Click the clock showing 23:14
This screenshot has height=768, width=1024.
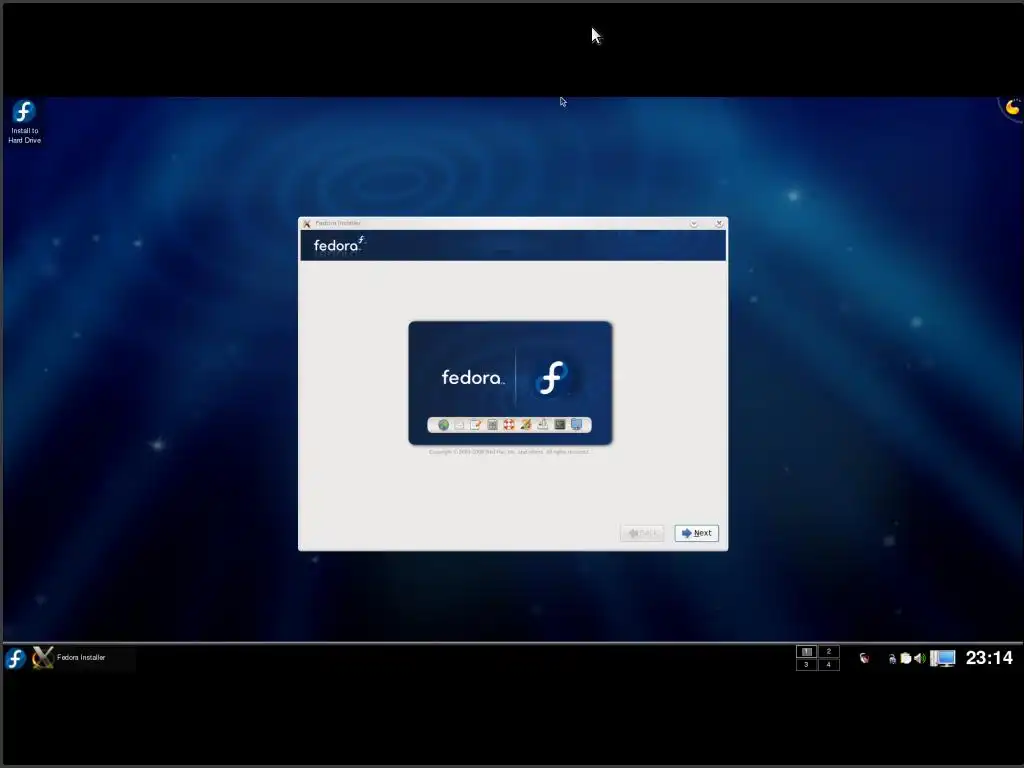coord(989,658)
